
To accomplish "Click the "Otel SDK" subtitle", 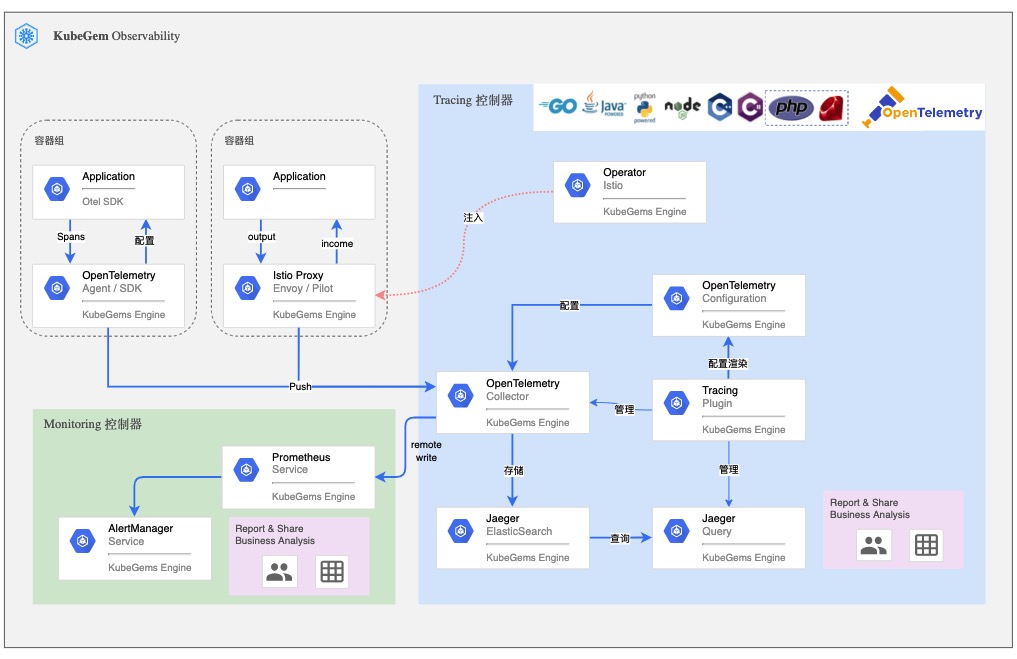I will click(102, 202).
